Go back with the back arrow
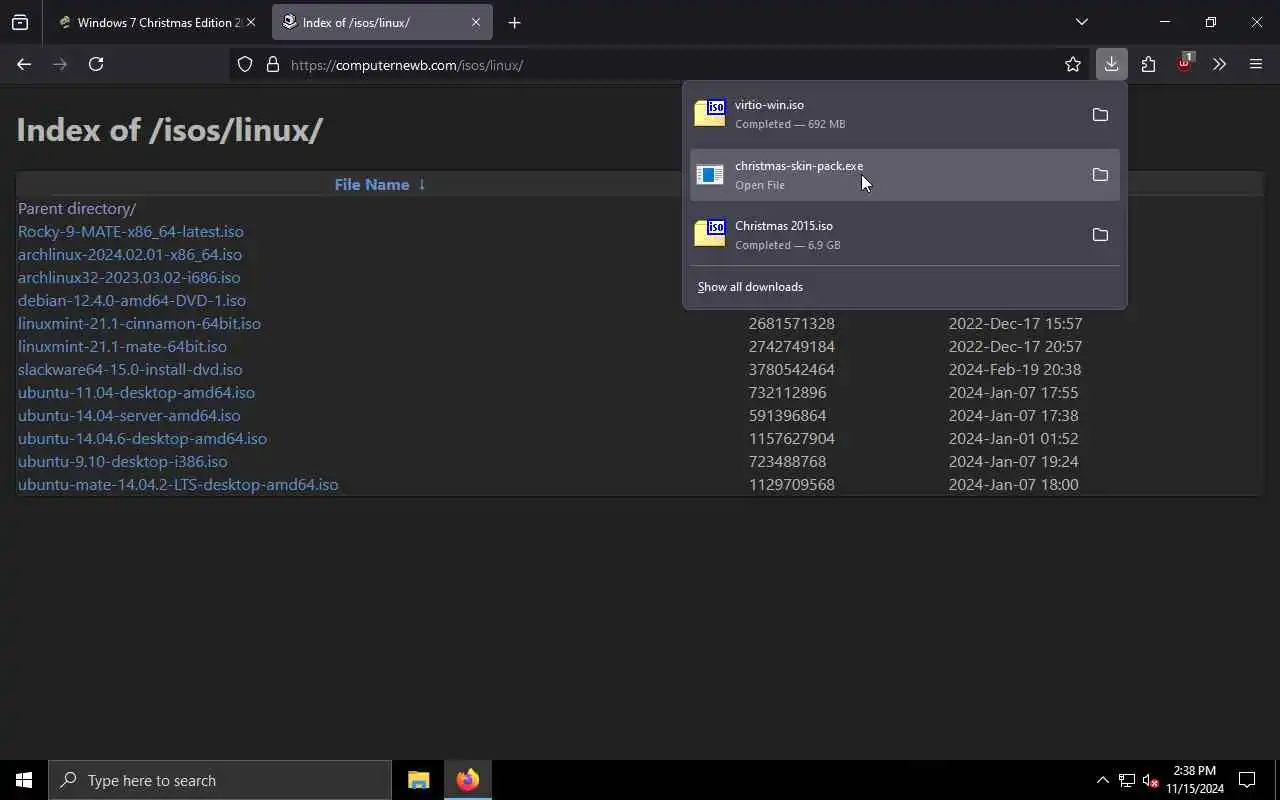 point(24,64)
